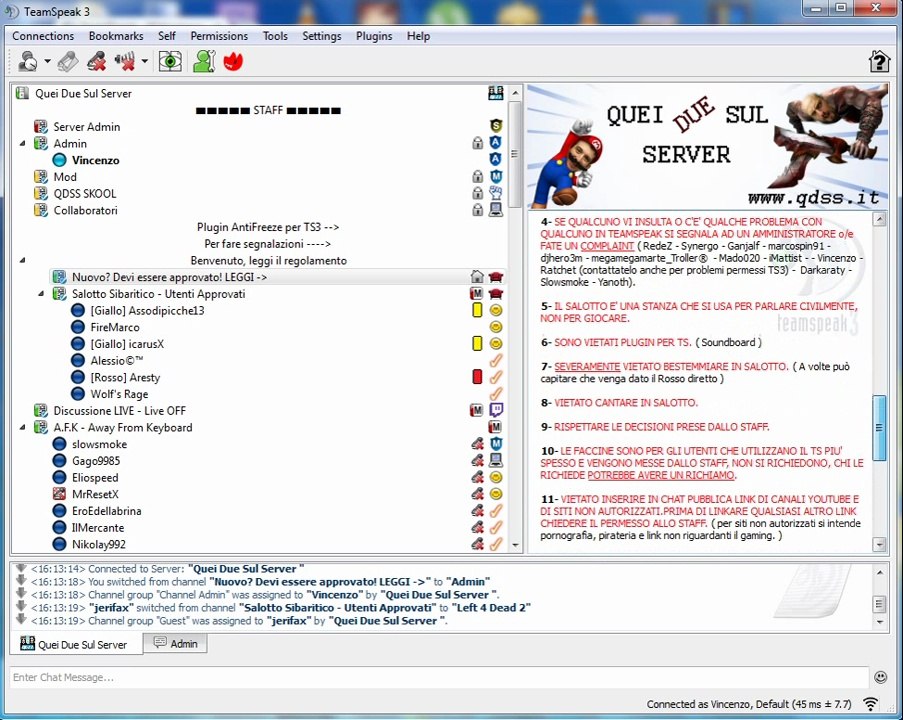Open the Plugins menu

374,36
